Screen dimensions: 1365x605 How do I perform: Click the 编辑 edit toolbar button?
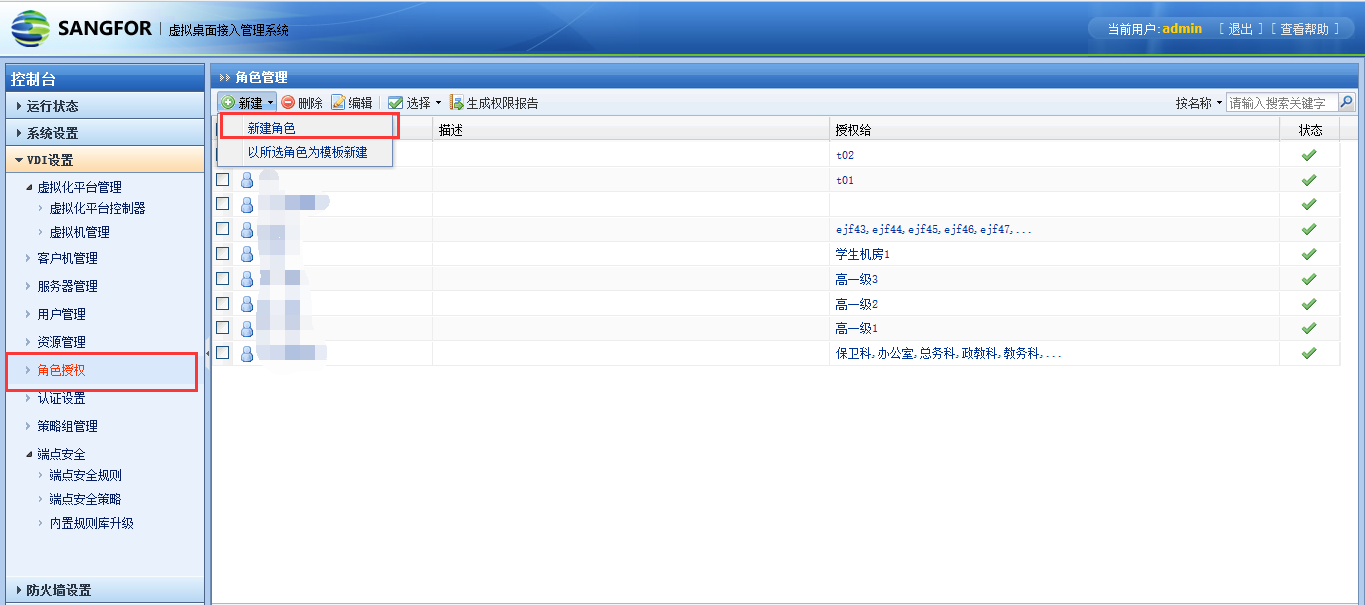tap(352, 103)
